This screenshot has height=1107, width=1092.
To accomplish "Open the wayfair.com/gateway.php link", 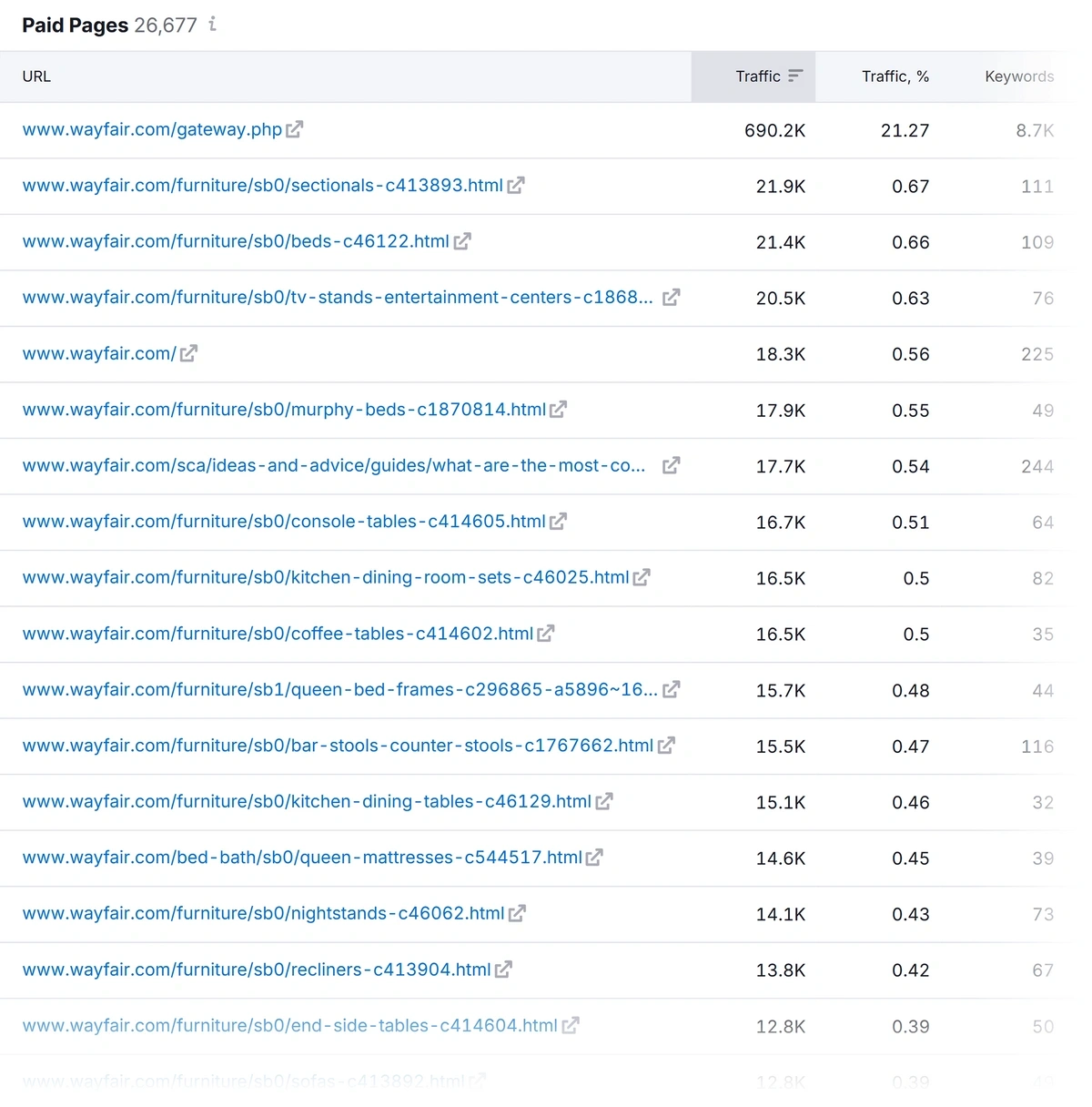I will (x=152, y=130).
